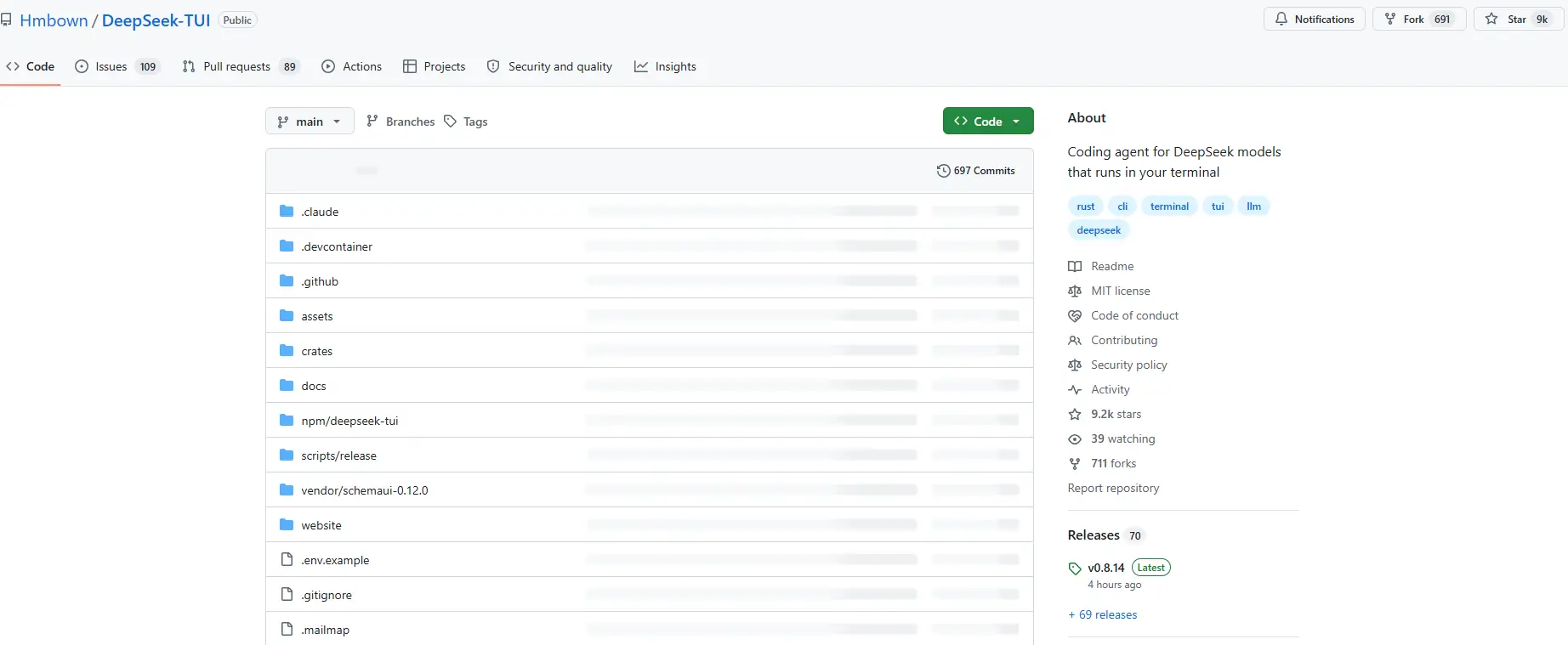Click the MIT license scale icon
Screen dimensions: 1568x645
point(1075,291)
